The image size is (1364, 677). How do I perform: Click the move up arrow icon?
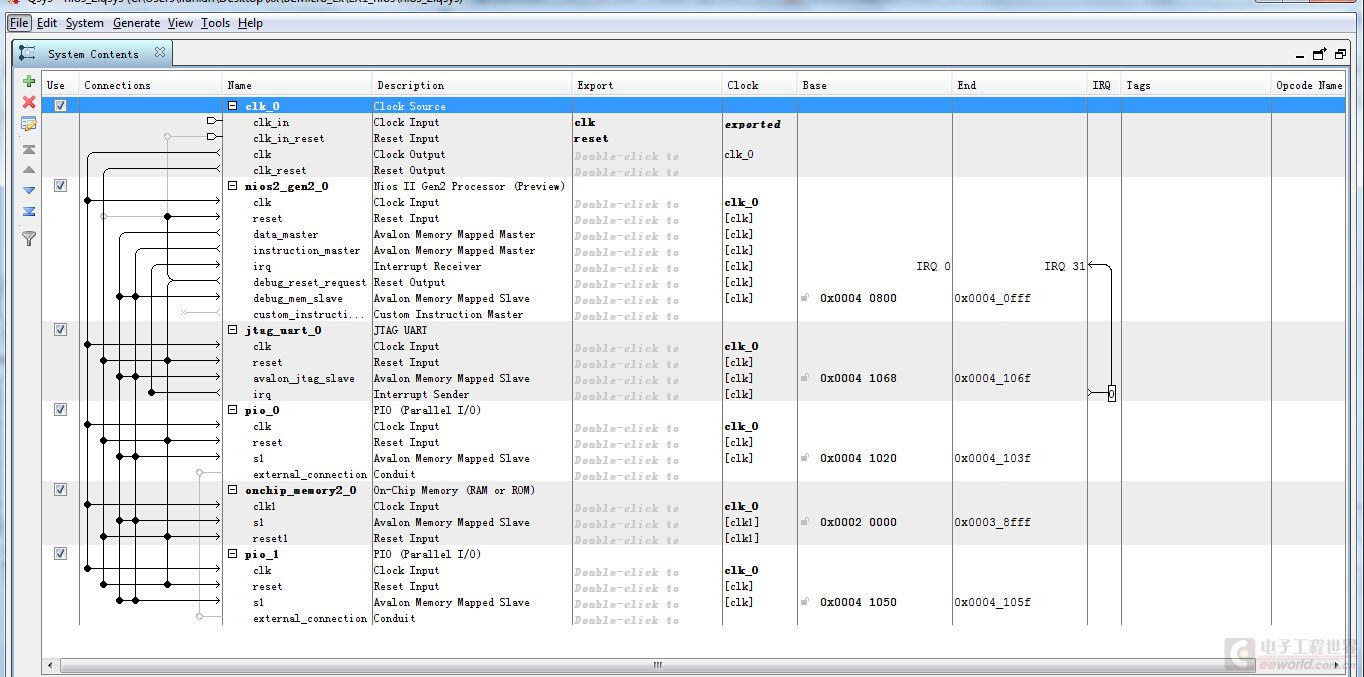click(x=29, y=170)
